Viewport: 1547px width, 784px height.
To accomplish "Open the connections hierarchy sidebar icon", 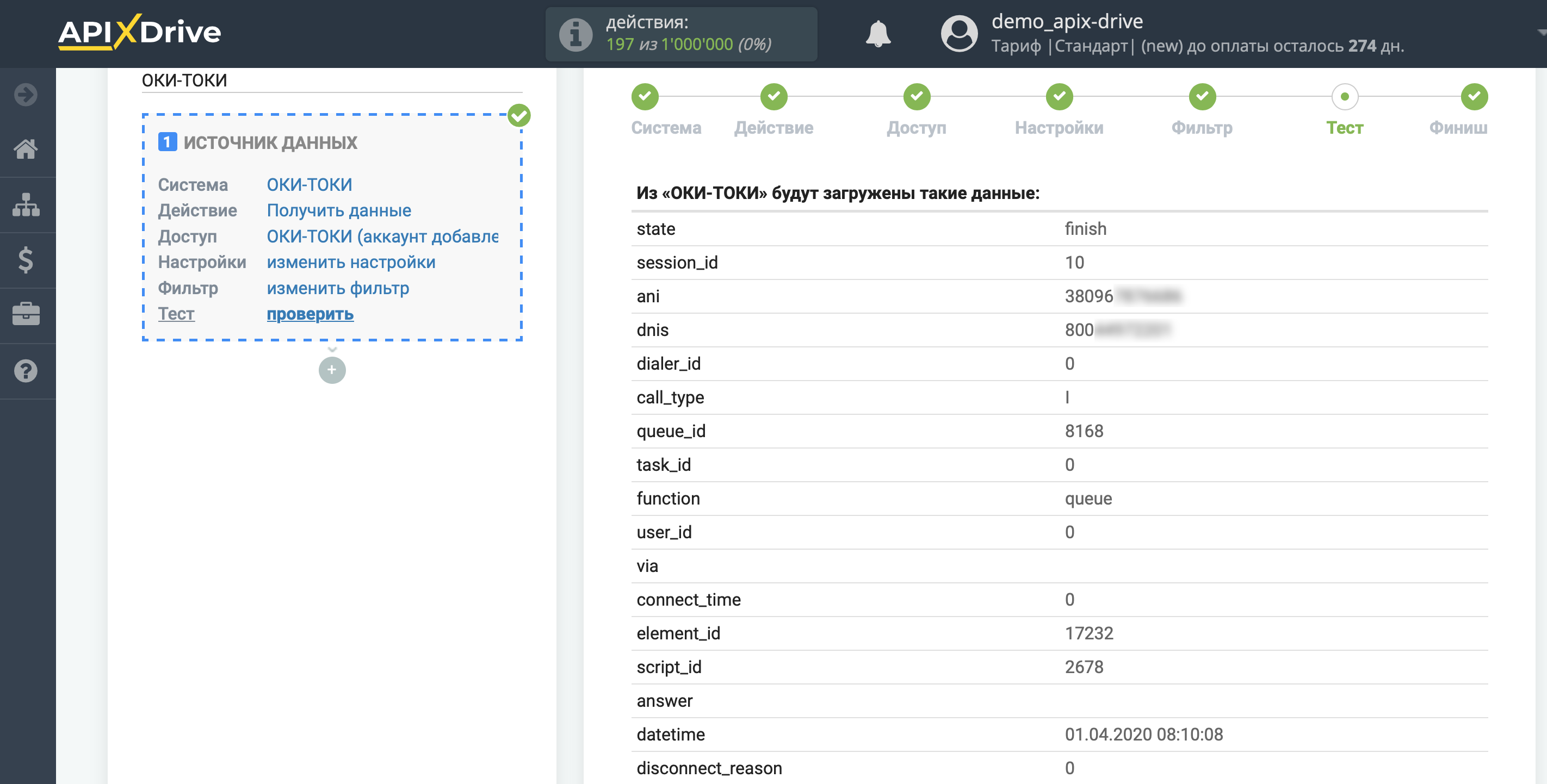I will coord(26,205).
